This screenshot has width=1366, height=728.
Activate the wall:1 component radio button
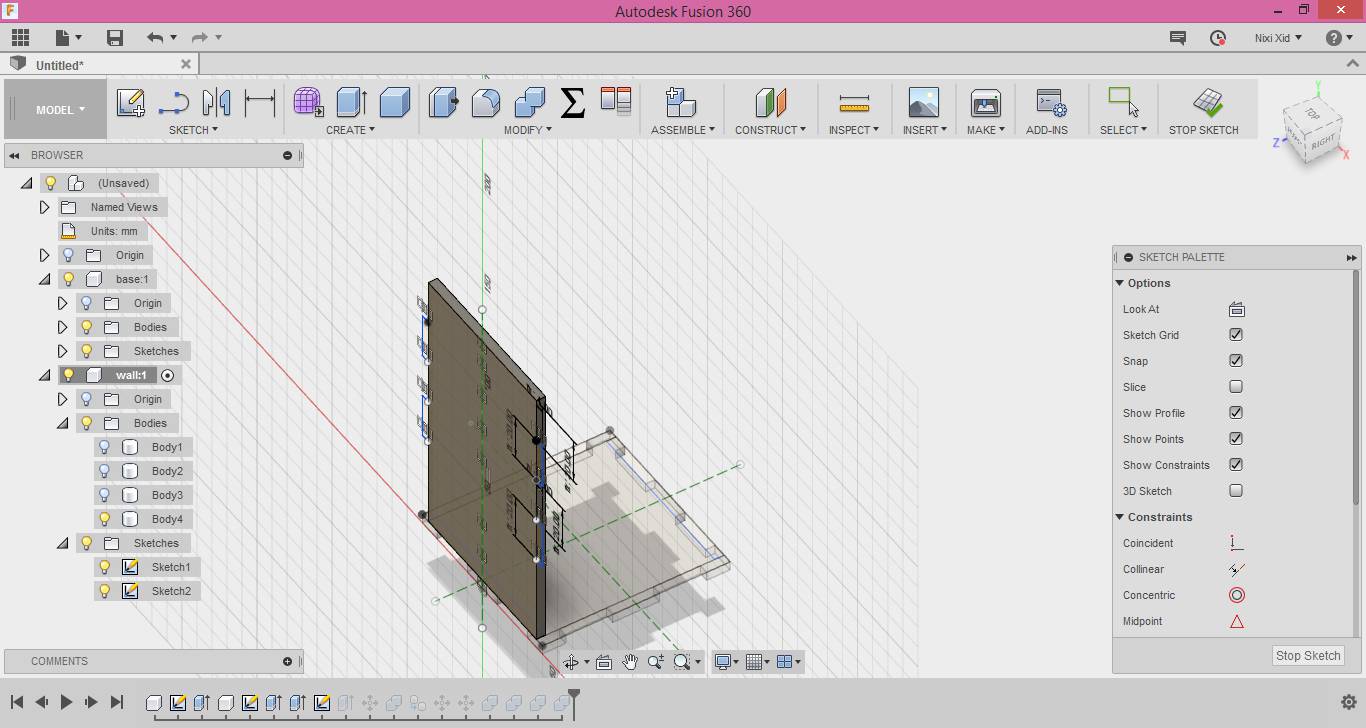pyautogui.click(x=168, y=375)
